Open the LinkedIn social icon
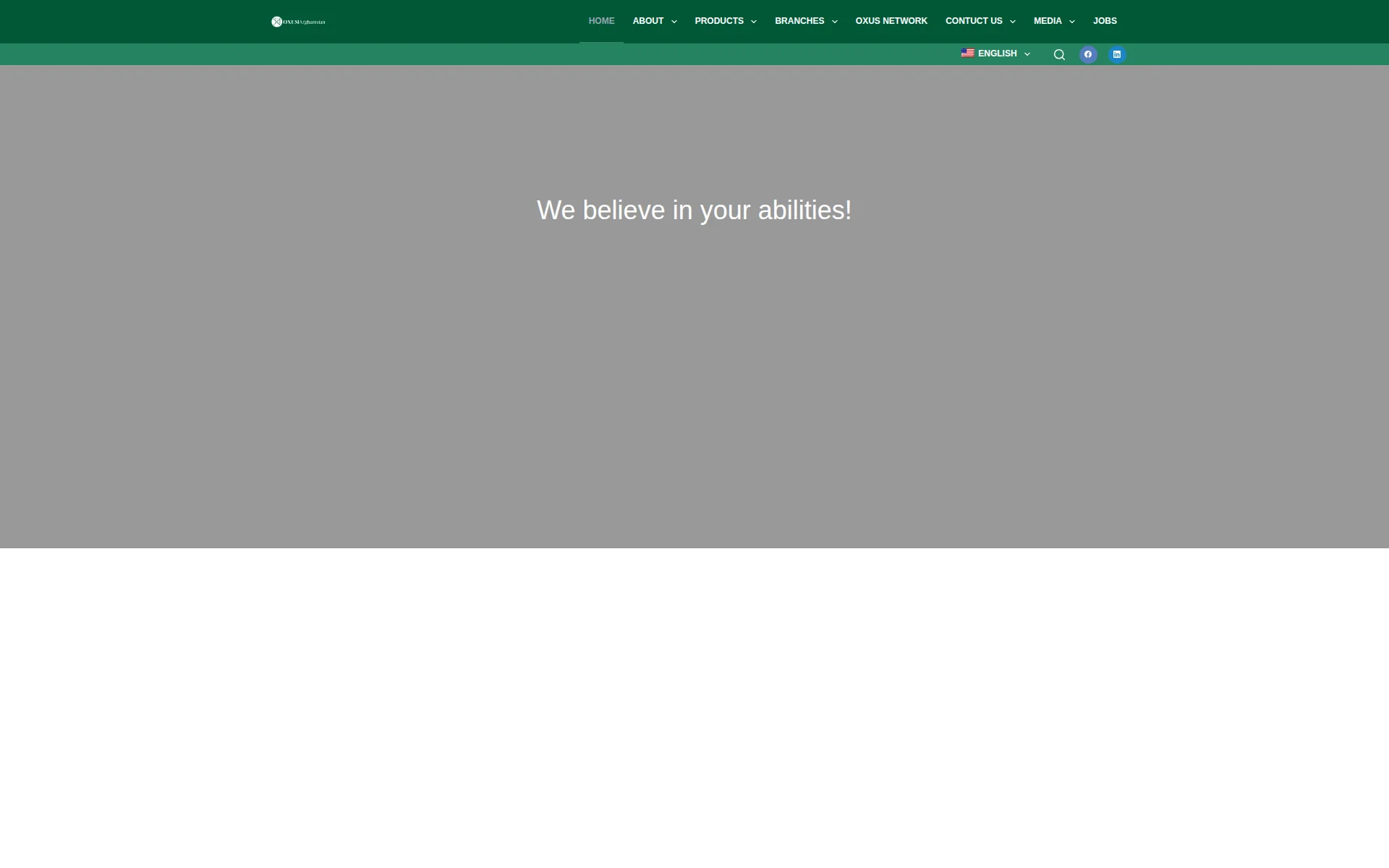Image resolution: width=1389 pixels, height=868 pixels. [x=1117, y=54]
